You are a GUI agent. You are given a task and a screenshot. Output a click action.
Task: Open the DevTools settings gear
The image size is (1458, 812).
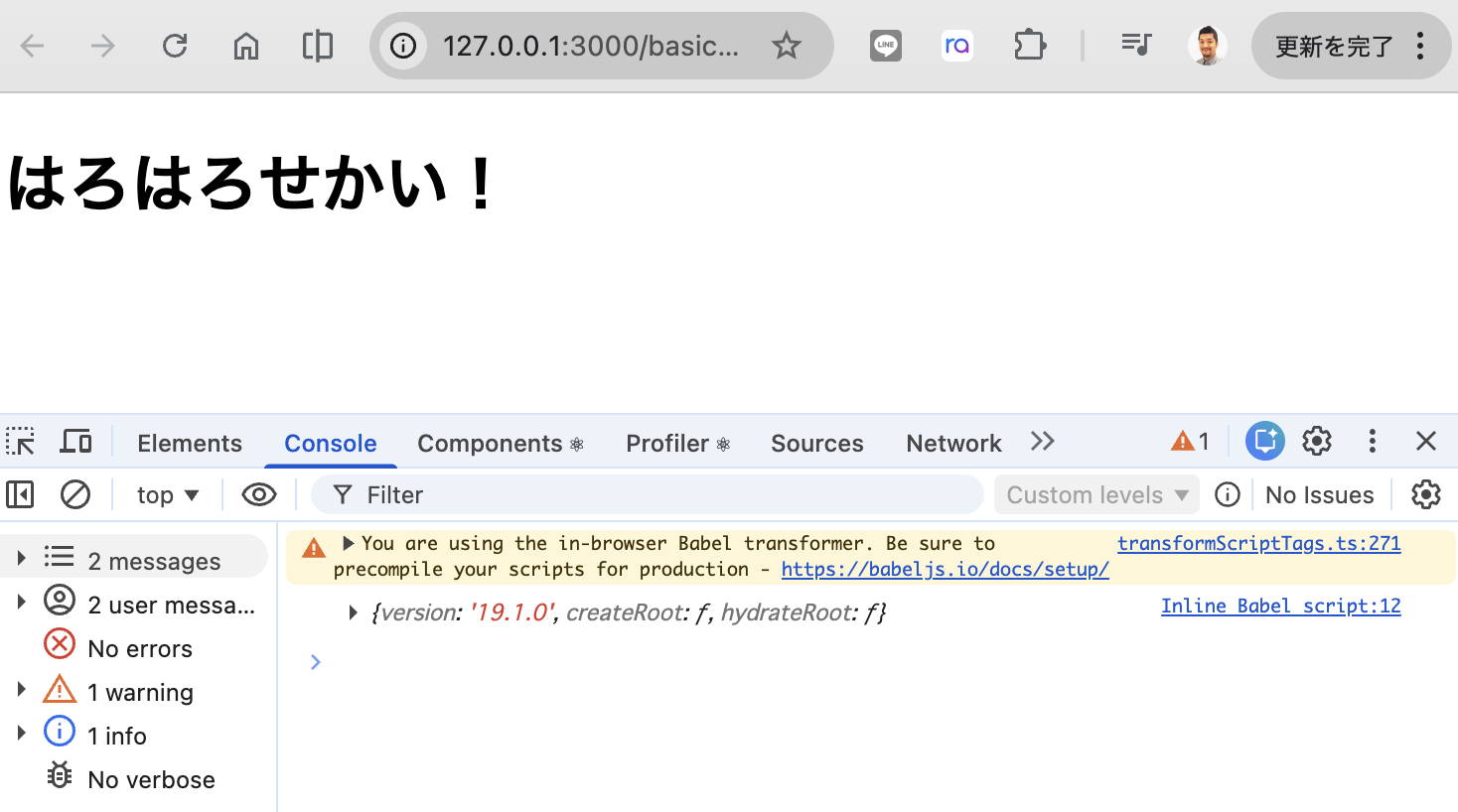1317,441
